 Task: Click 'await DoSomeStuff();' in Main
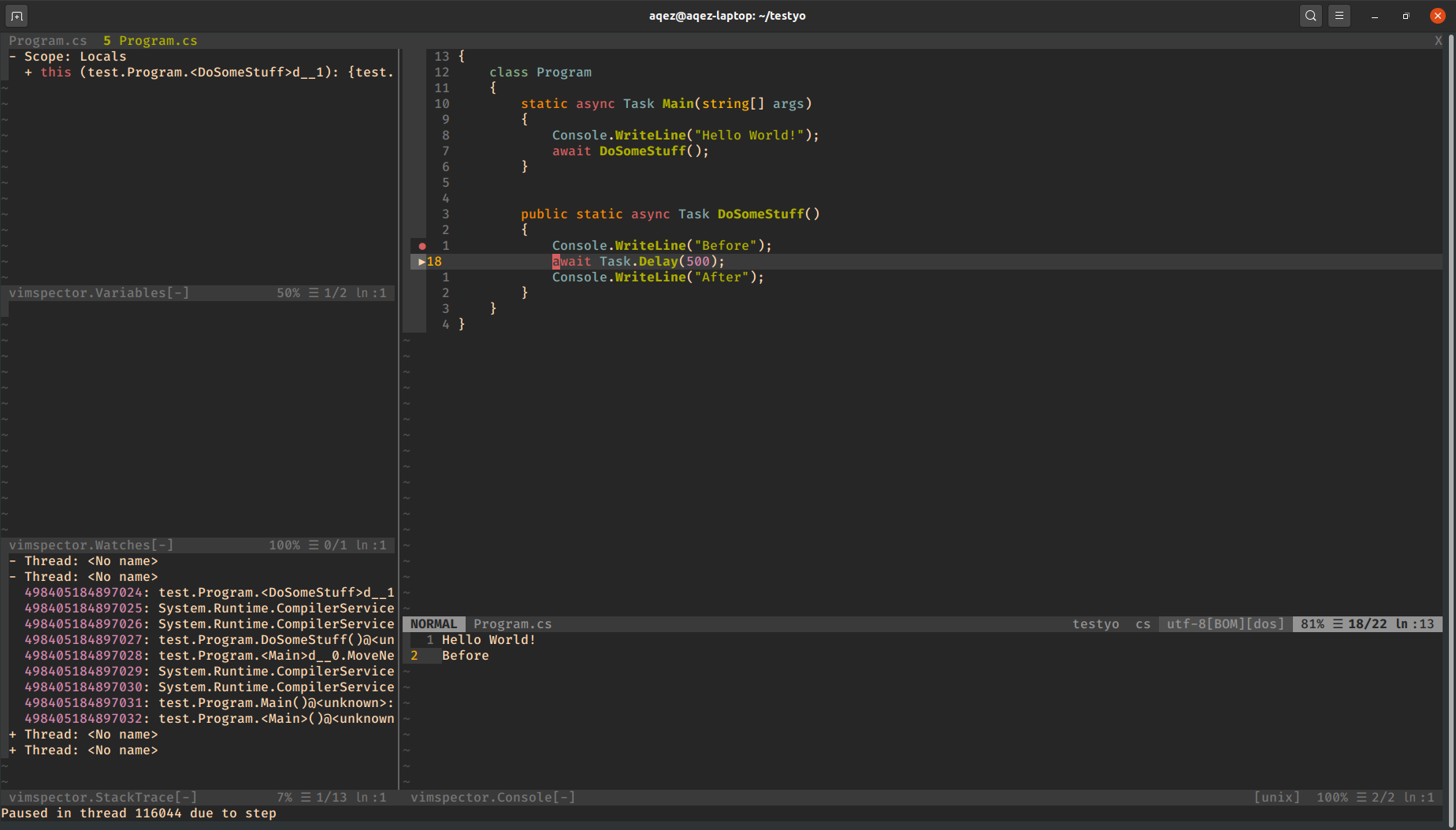point(630,151)
